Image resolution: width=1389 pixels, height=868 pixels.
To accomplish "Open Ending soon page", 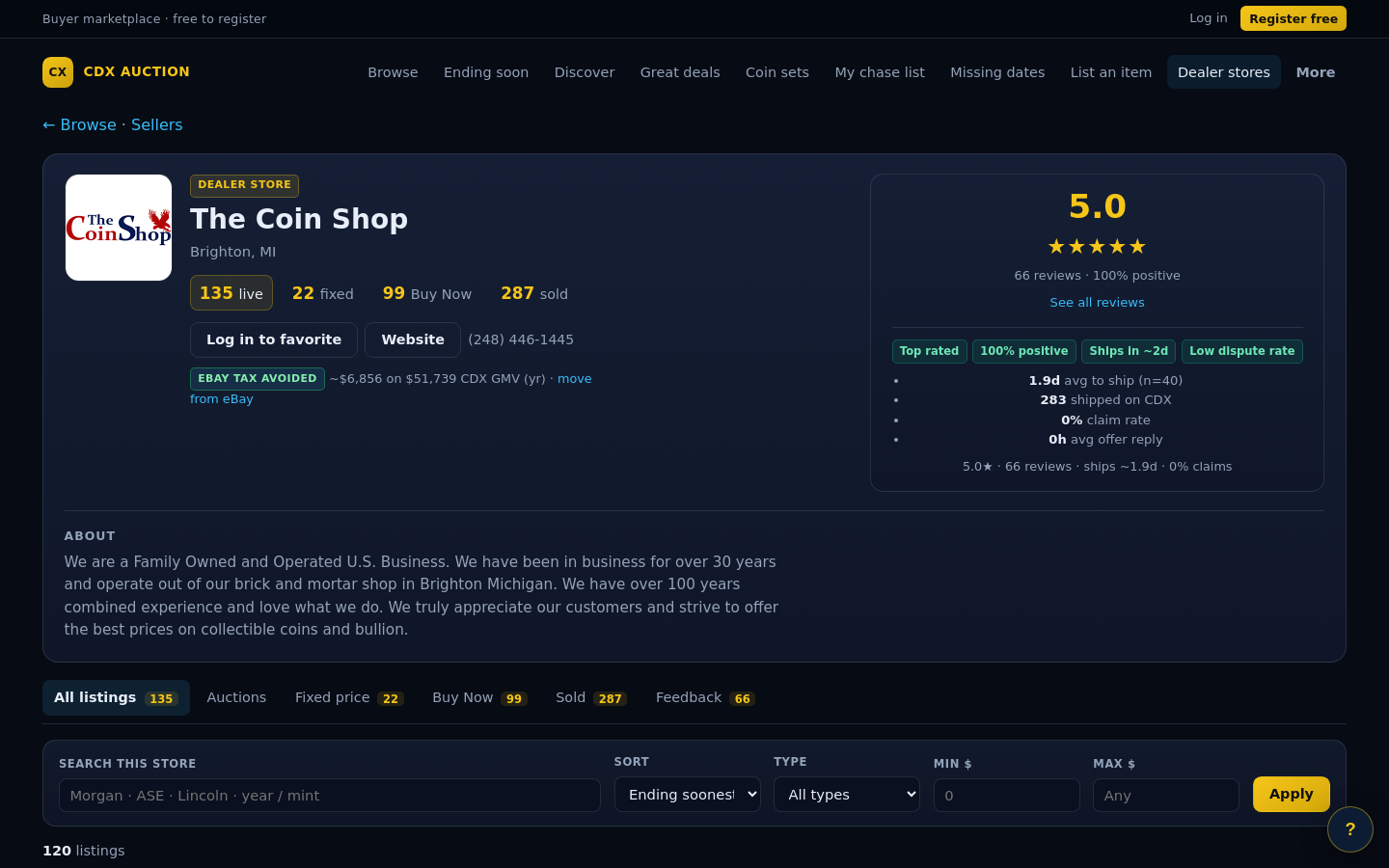I will tap(486, 72).
